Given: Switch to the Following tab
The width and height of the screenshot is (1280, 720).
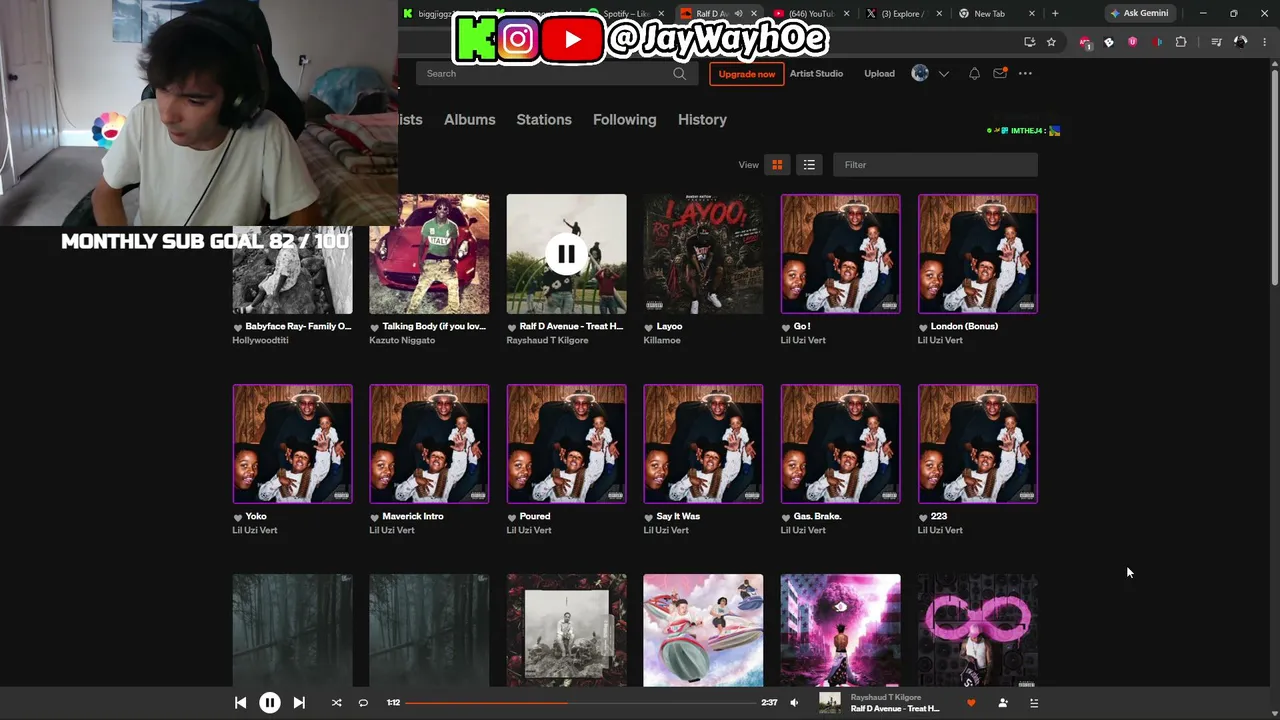Looking at the screenshot, I should pos(625,119).
